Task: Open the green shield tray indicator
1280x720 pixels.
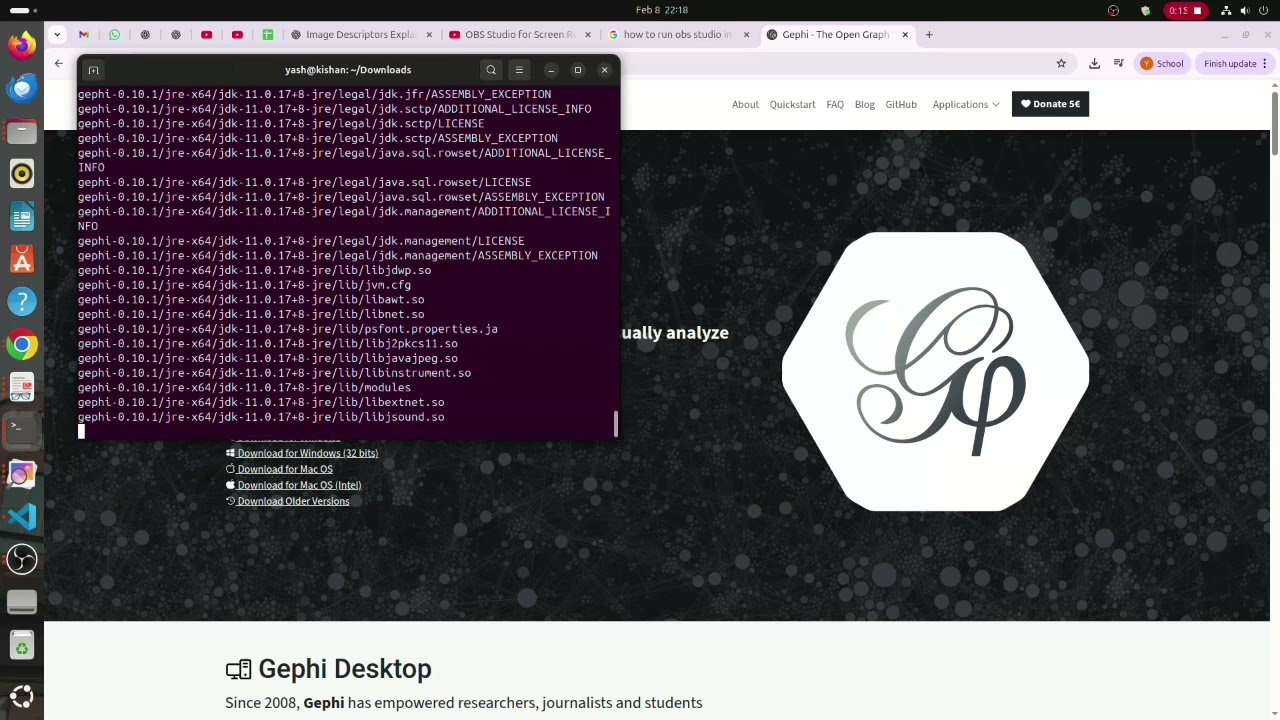Action: [x=1145, y=10]
